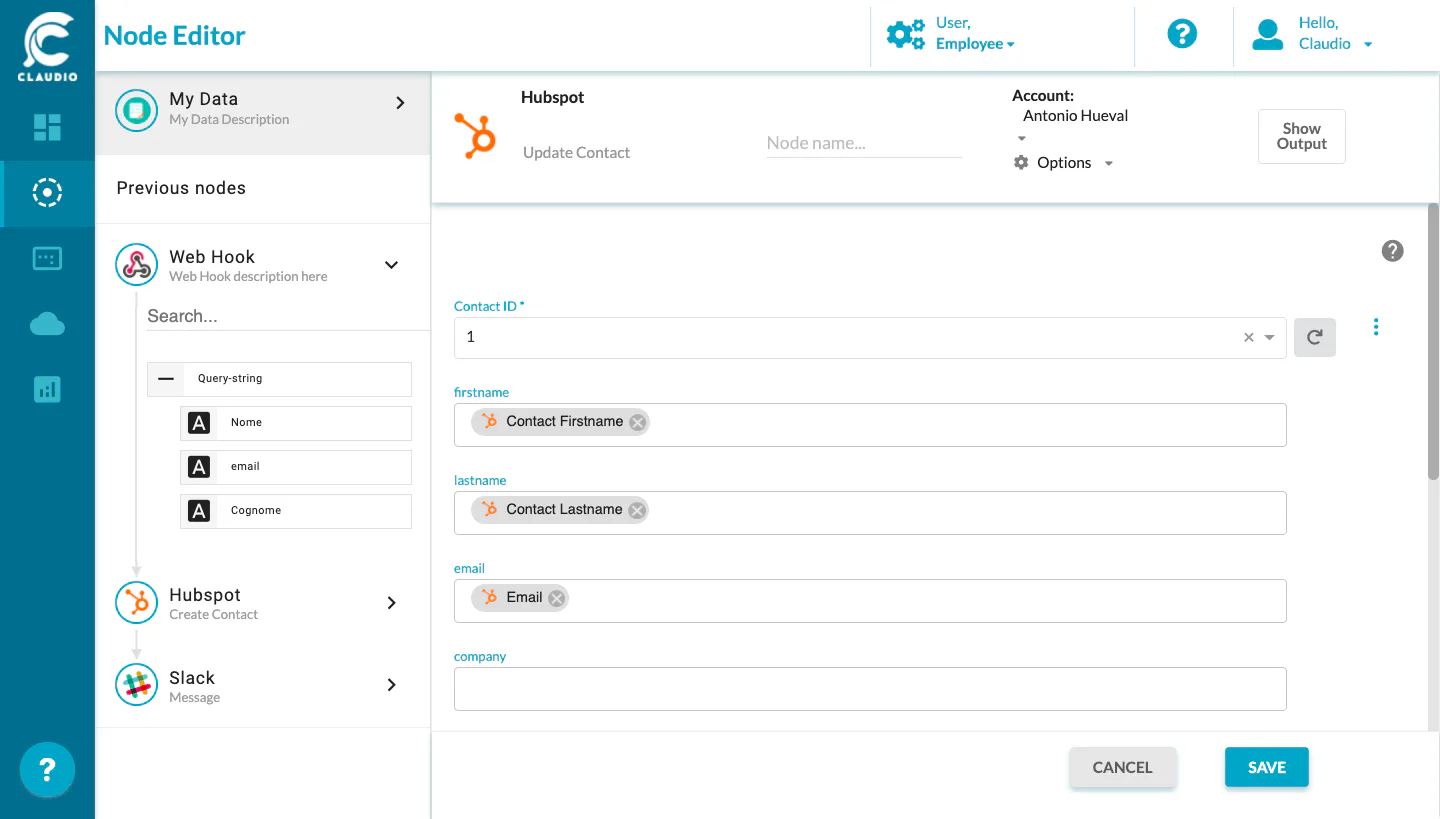Click the gears icon beside User Employee
This screenshot has width=1440, height=819.
pos(906,34)
